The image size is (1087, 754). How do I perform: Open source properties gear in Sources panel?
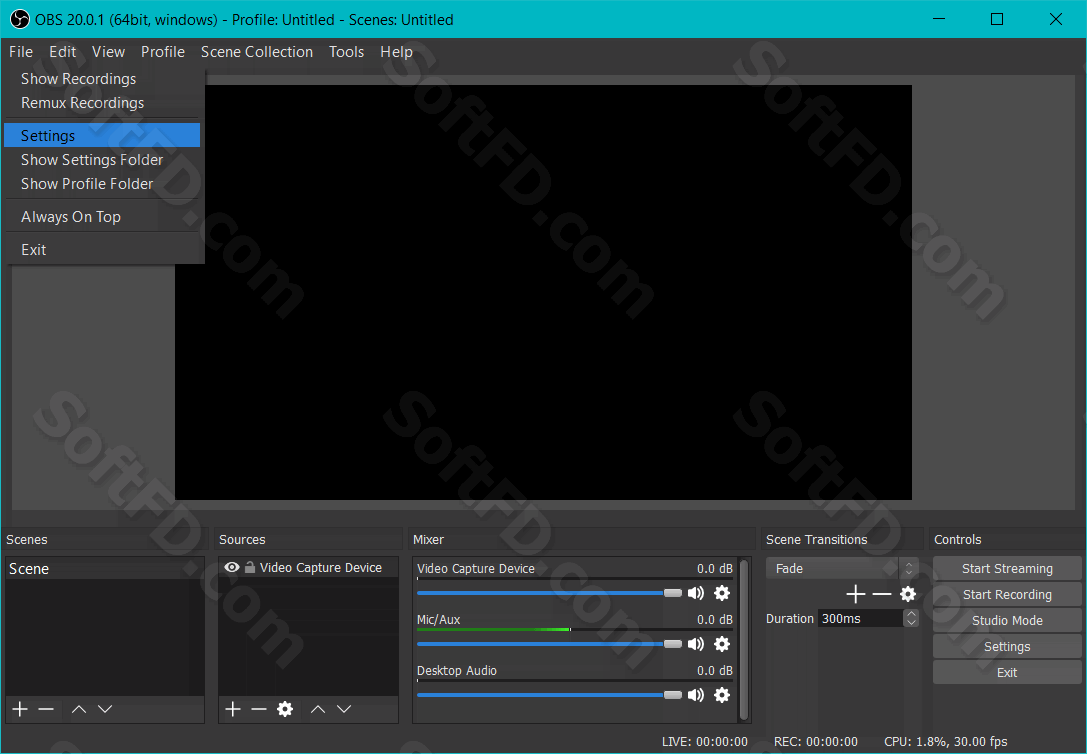coord(285,709)
